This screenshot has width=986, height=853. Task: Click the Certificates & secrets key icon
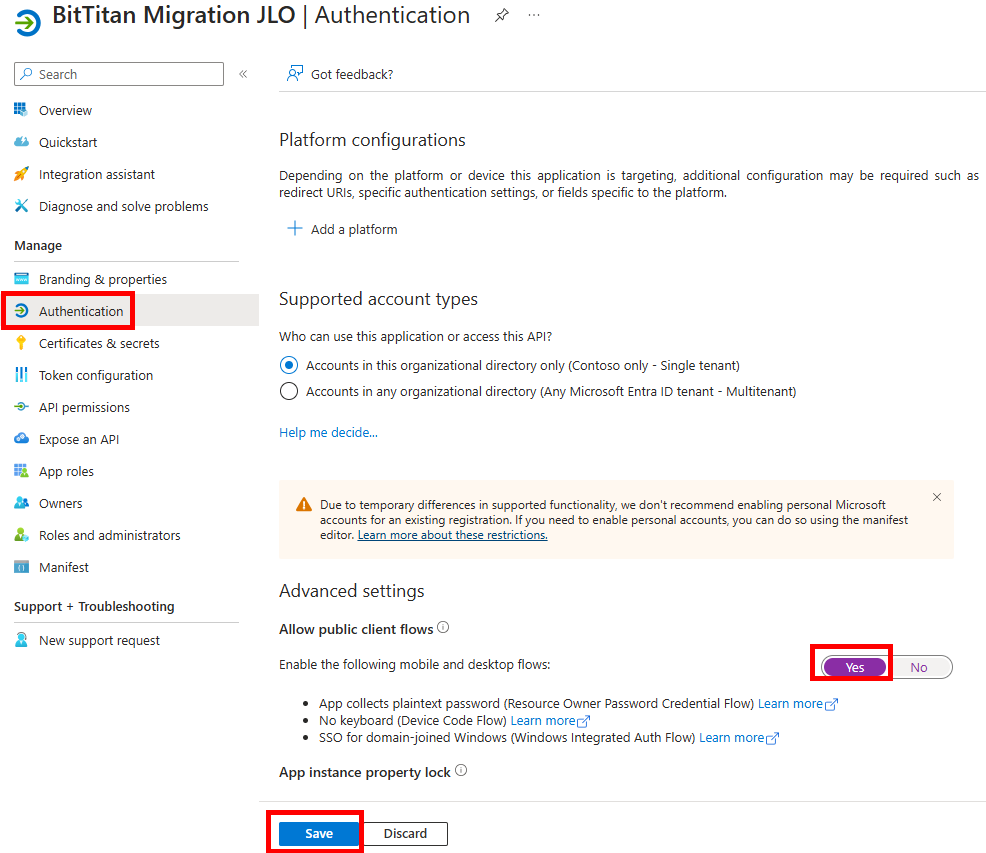[21, 343]
